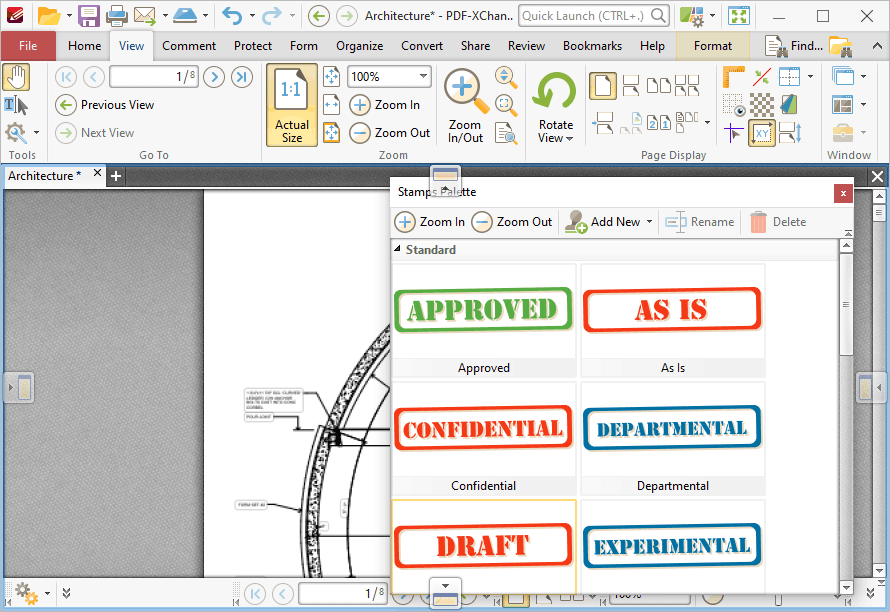Screen dimensions: 890x612
Task: Click the Undo arrow icon
Action: click(232, 16)
